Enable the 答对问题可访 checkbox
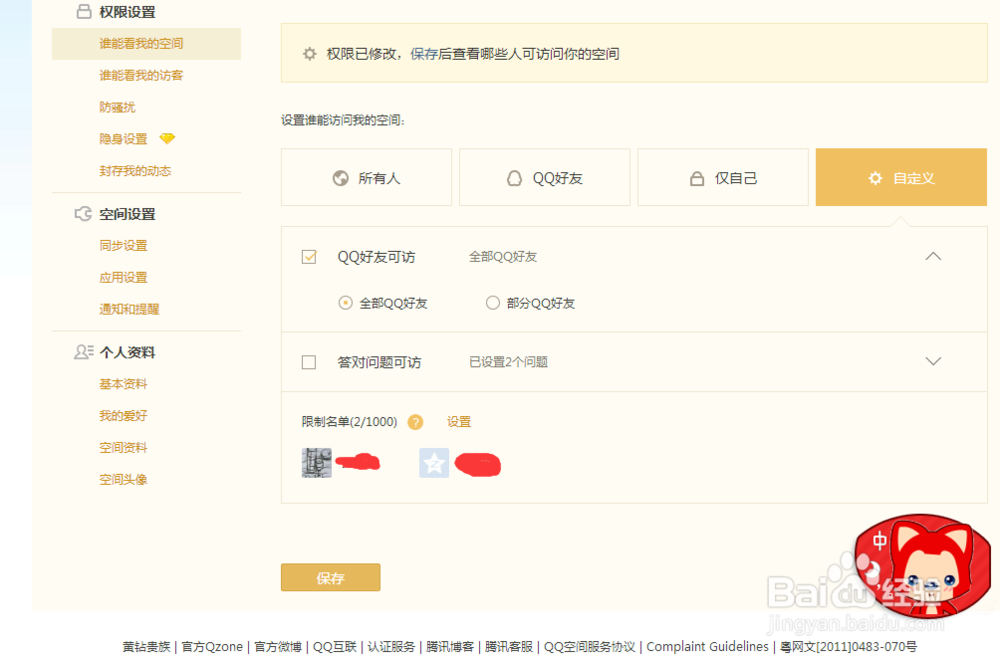1000x658 pixels. (x=309, y=362)
